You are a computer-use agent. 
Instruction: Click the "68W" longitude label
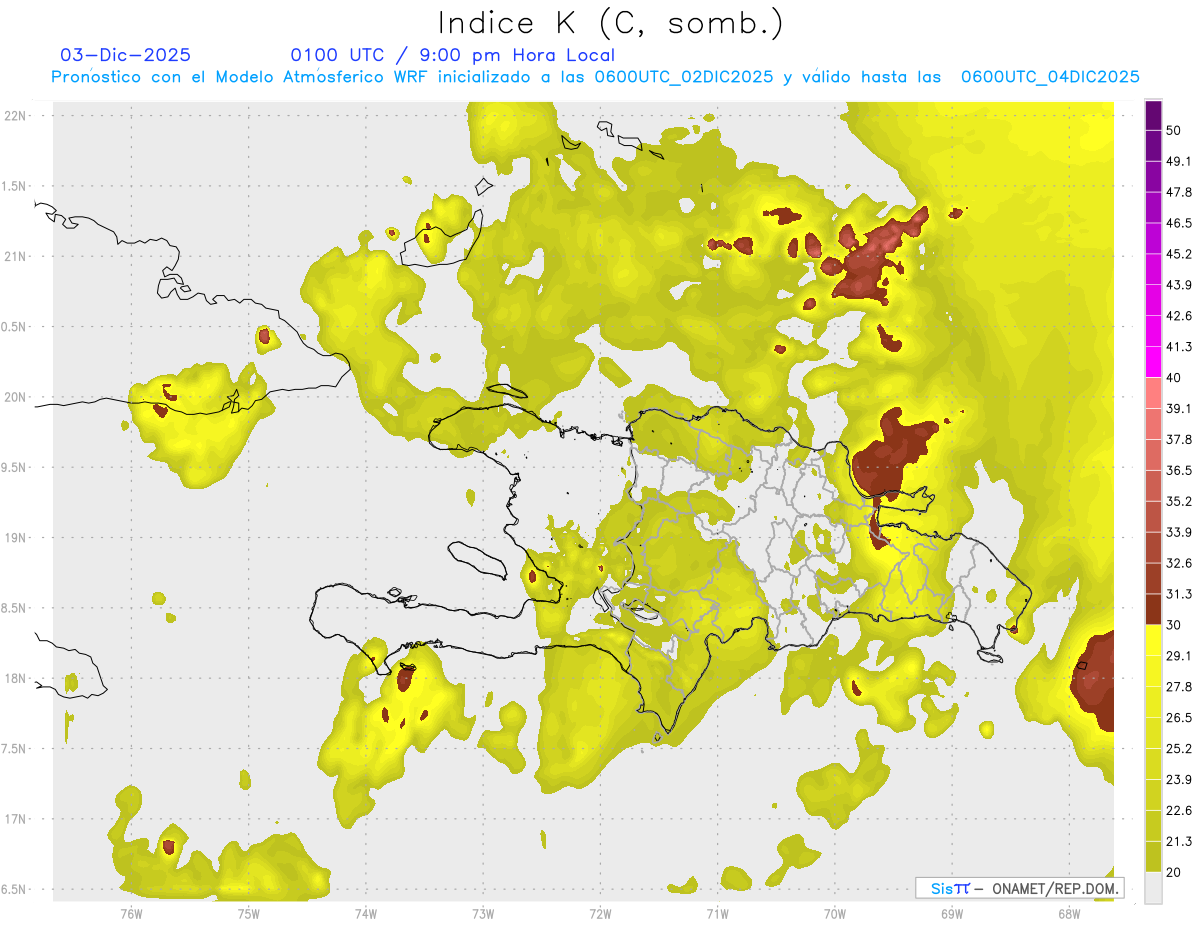pyautogui.click(x=1068, y=914)
